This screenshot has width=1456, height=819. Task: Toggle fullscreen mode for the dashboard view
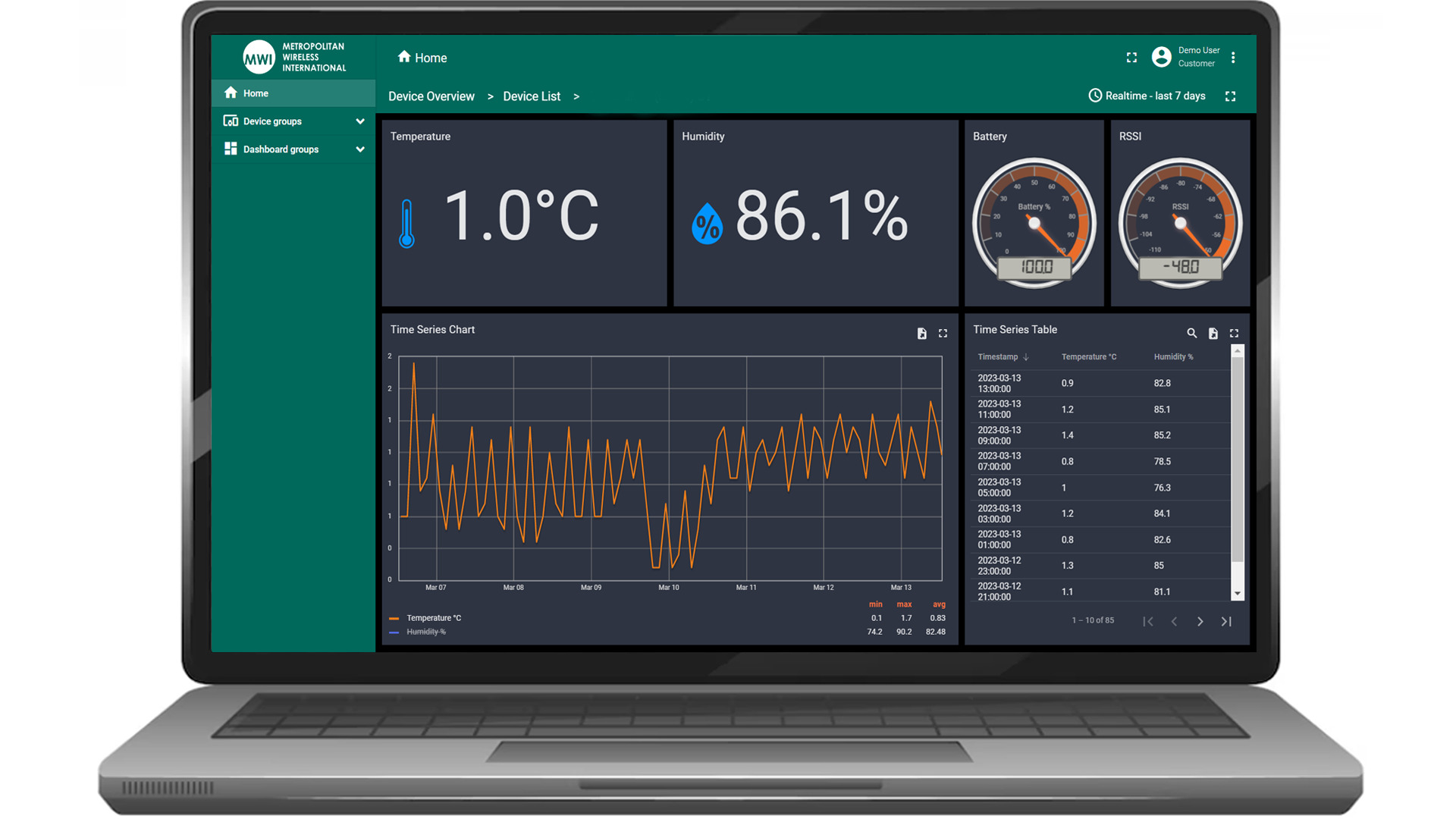pos(1232,96)
